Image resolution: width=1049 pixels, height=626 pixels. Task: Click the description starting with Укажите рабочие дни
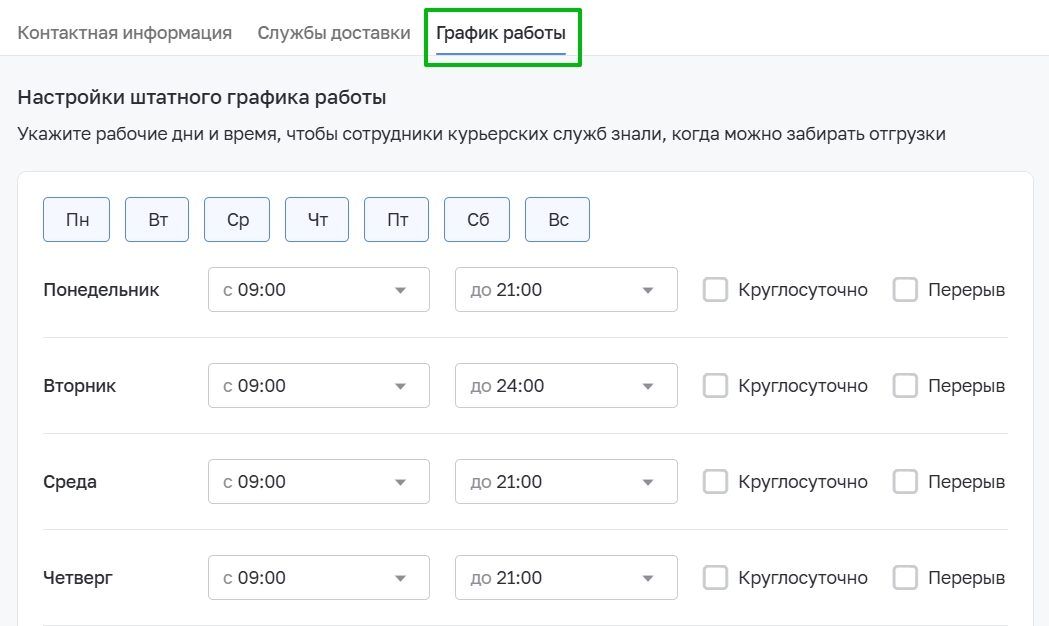click(482, 134)
